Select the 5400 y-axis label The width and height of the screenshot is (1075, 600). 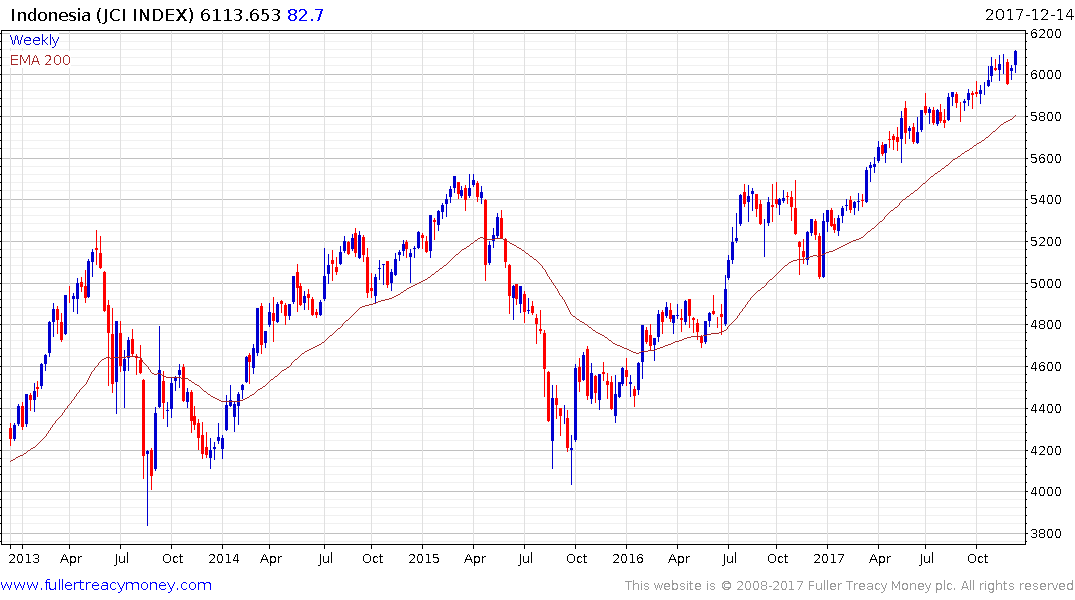point(1046,200)
